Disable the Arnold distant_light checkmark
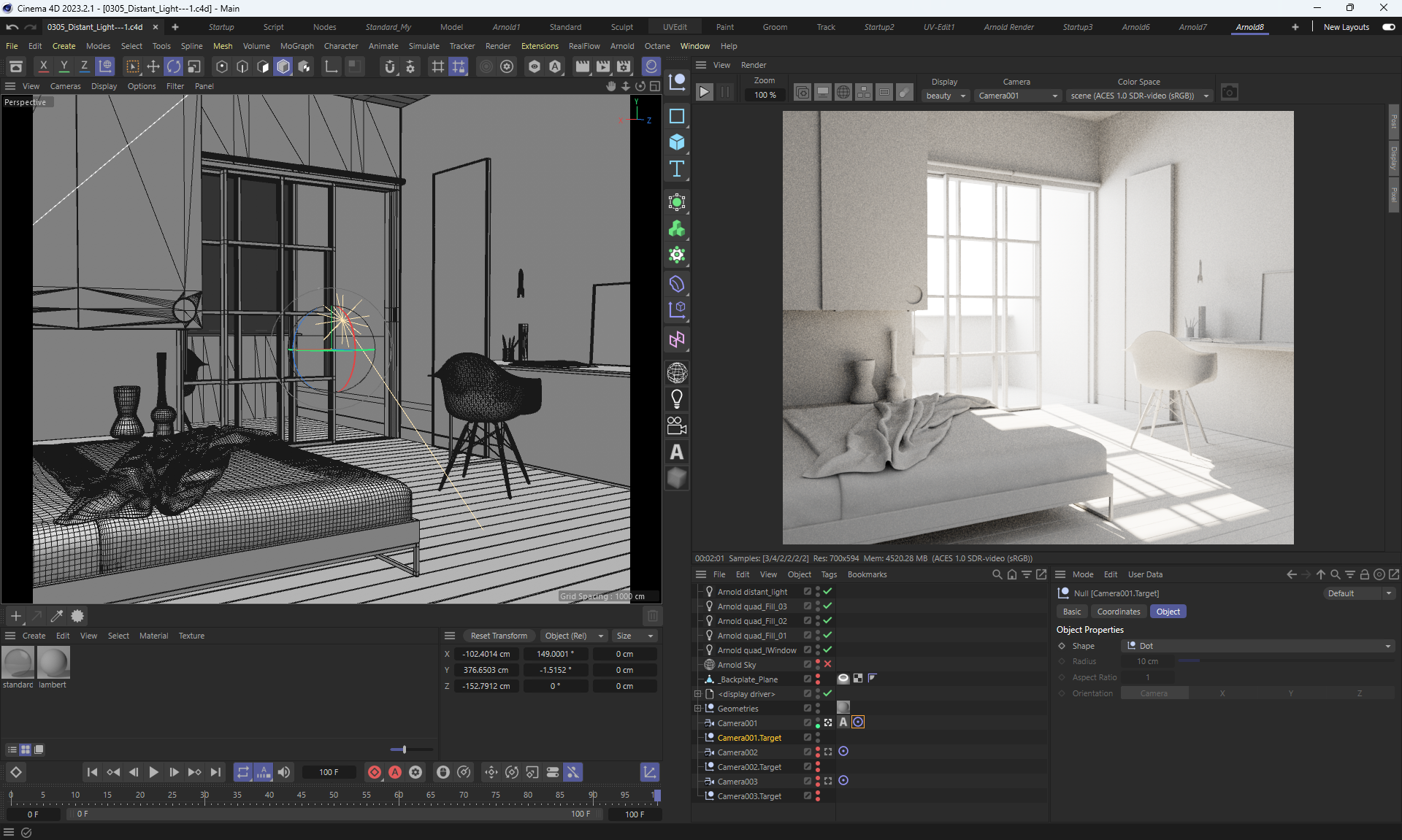This screenshot has width=1402, height=840. 827,592
